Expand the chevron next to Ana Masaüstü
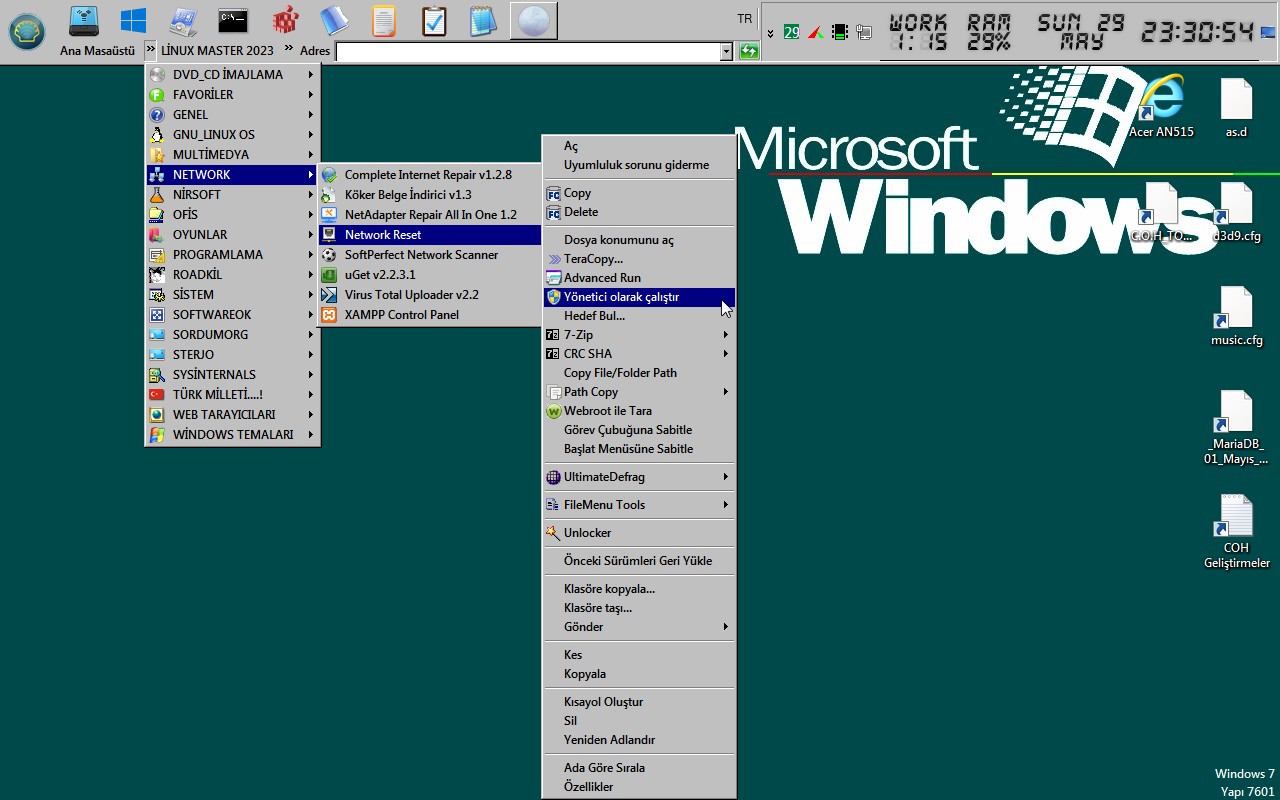Viewport: 1280px width, 800px height. (x=150, y=49)
